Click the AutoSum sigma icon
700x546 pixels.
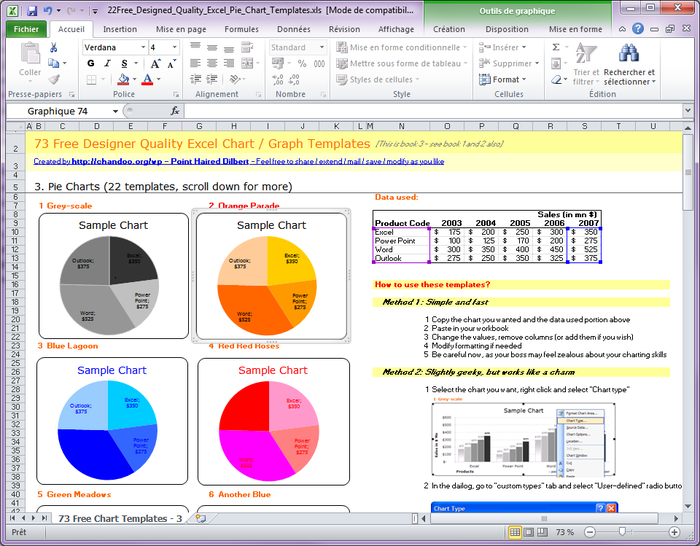coord(556,47)
